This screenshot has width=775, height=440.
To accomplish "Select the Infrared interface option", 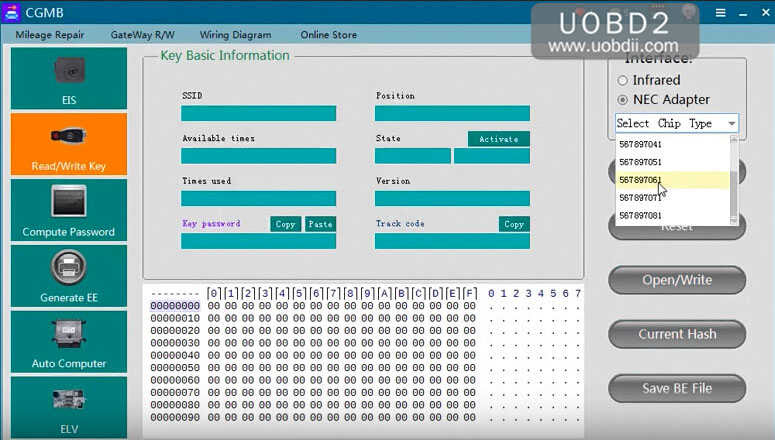I will click(649, 80).
